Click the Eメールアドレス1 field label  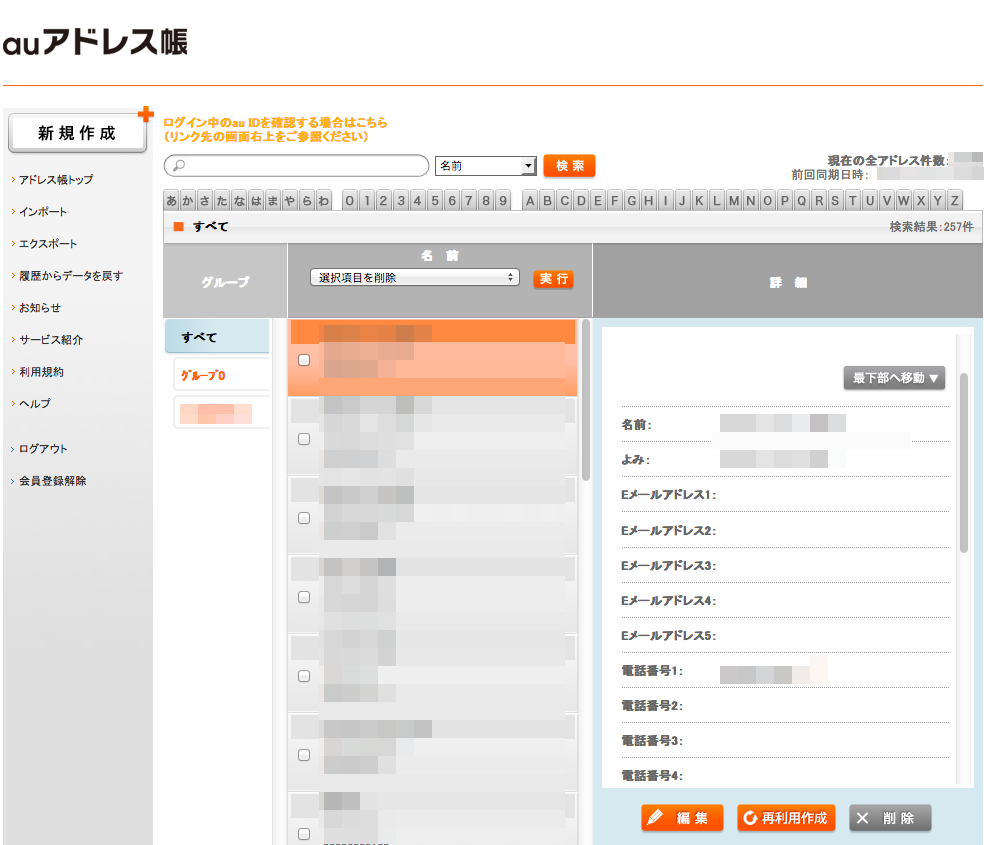(x=668, y=495)
